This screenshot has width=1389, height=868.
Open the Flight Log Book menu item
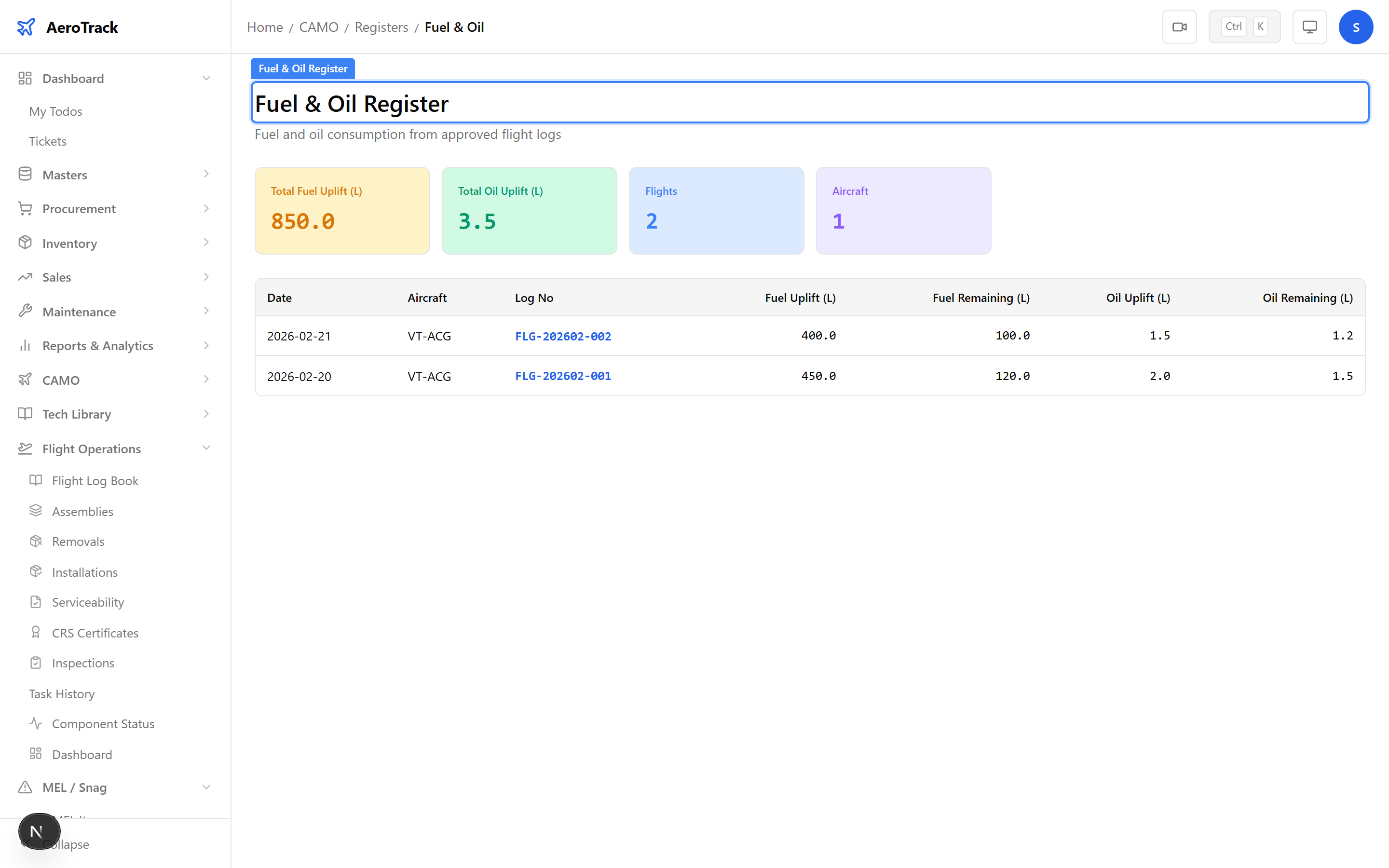pyautogui.click(x=95, y=481)
